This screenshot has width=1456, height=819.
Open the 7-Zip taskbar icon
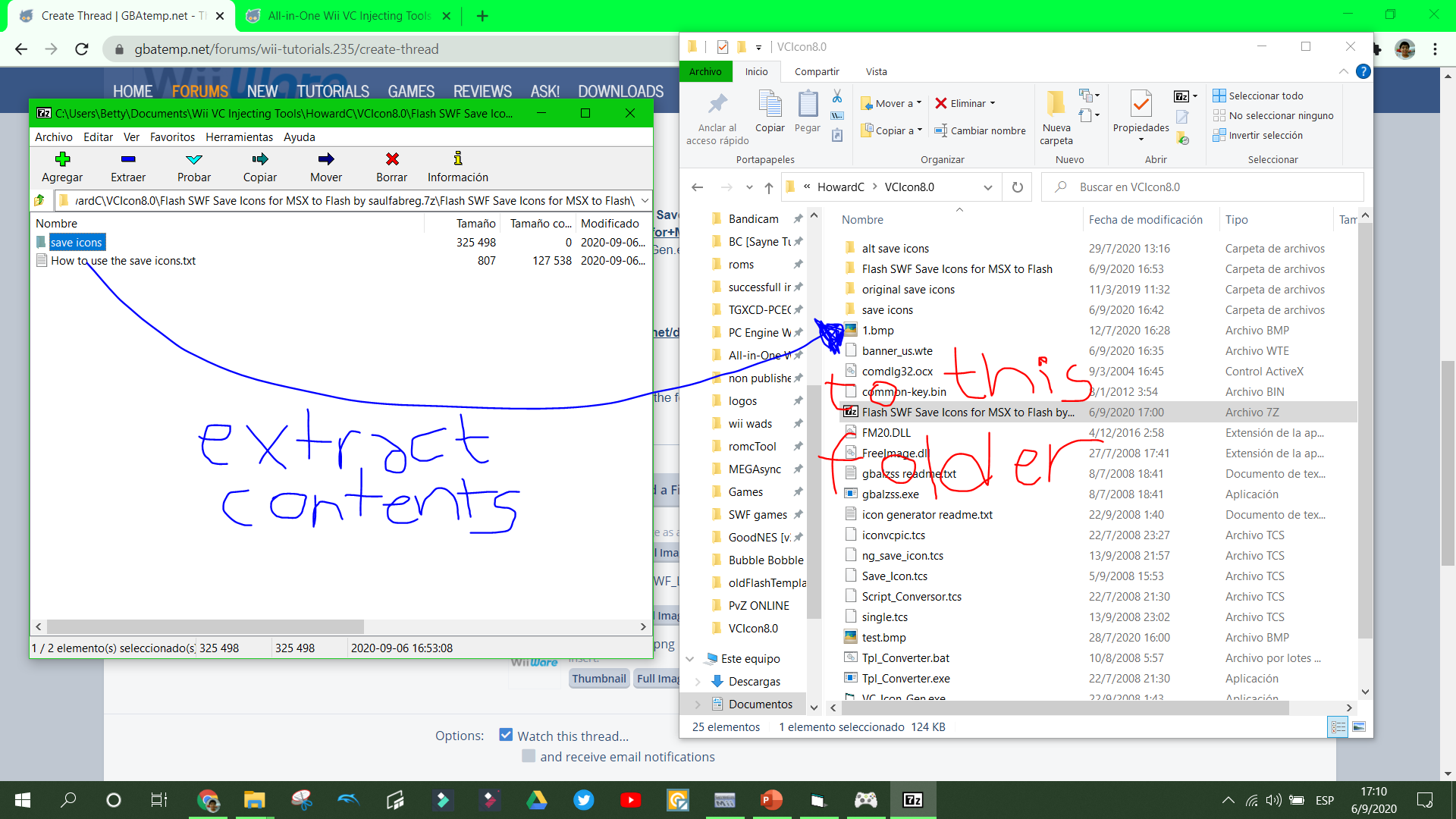(x=913, y=800)
